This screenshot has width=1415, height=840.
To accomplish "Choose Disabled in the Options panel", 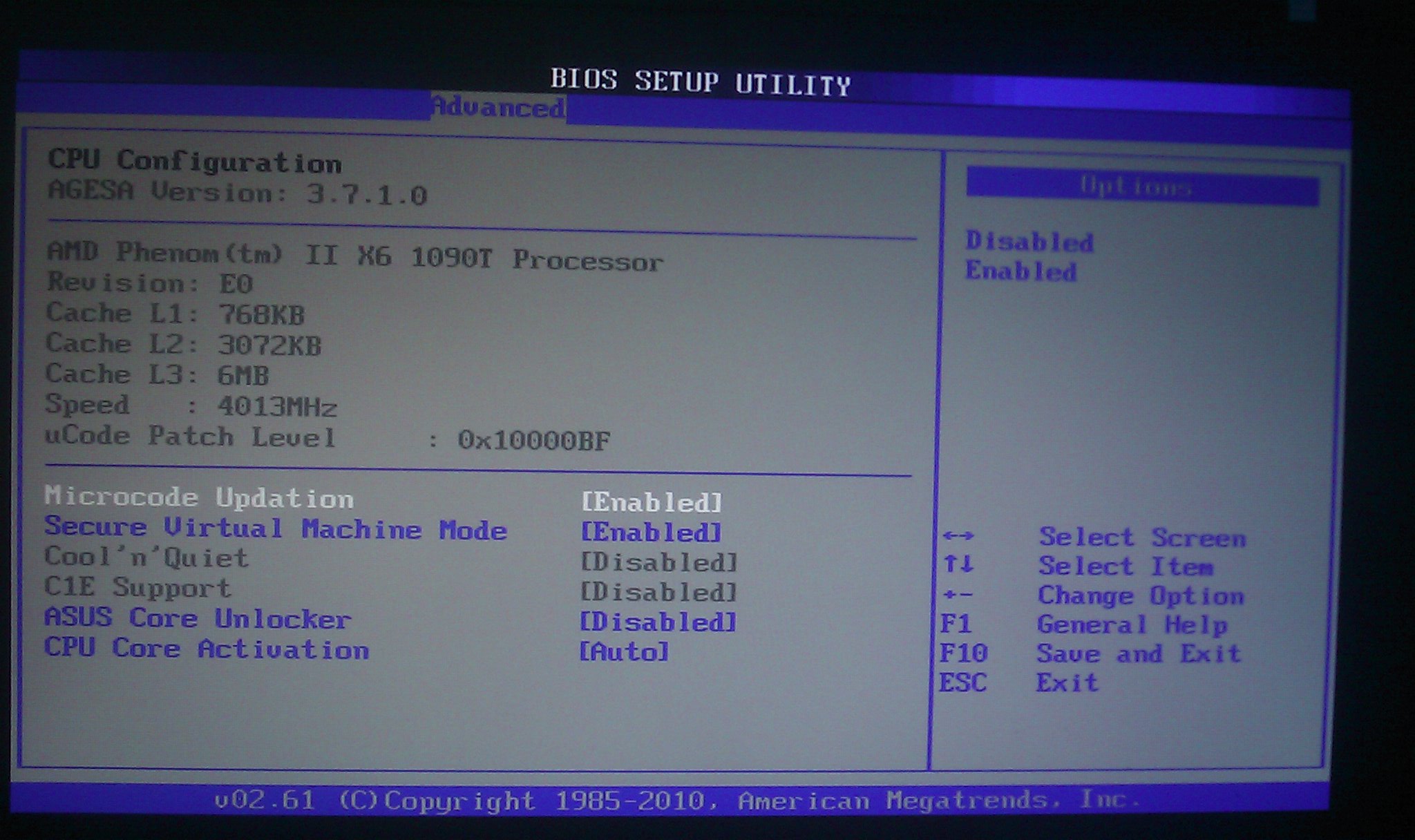I will [x=1029, y=241].
